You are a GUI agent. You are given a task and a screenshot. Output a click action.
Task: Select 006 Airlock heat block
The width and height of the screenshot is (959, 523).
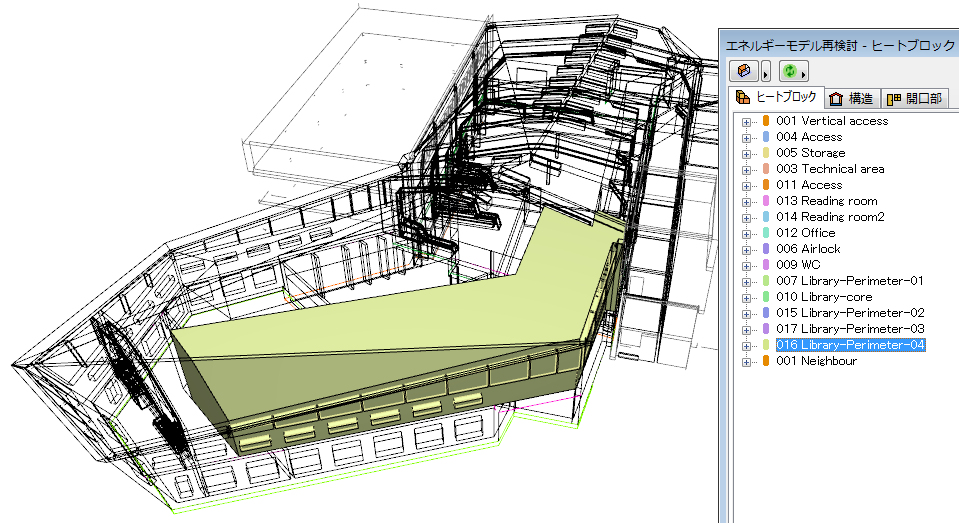(808, 248)
